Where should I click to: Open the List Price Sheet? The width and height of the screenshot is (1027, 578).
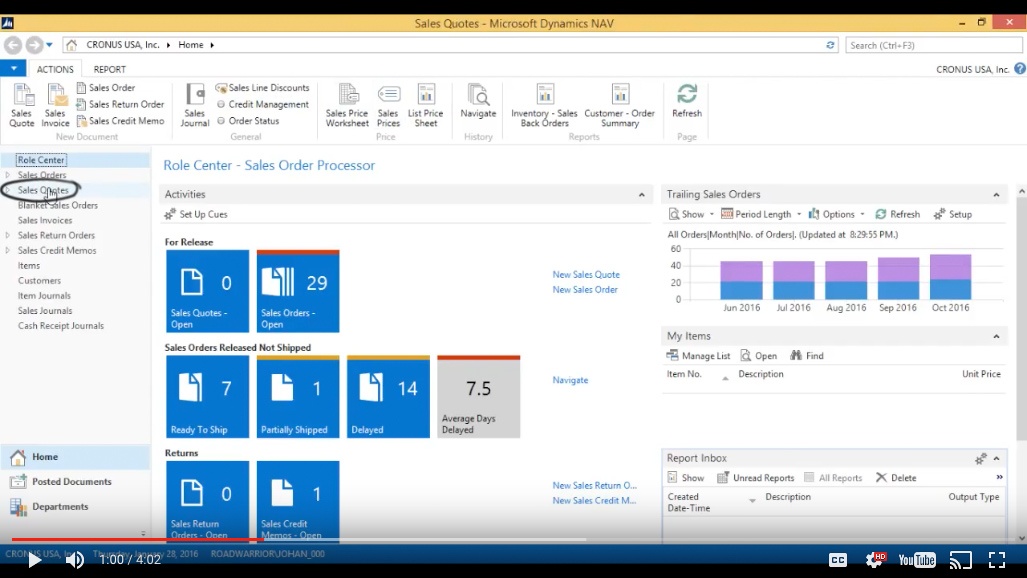426,105
